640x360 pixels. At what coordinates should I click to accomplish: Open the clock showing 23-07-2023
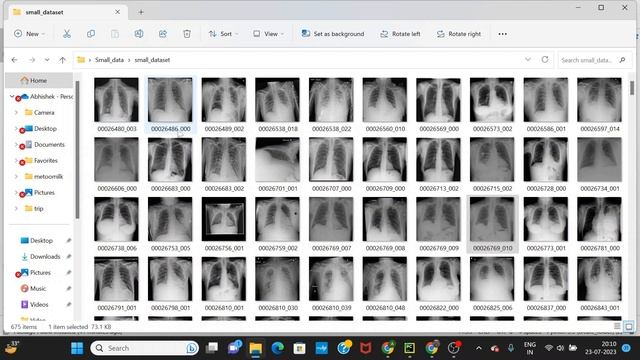(600, 348)
